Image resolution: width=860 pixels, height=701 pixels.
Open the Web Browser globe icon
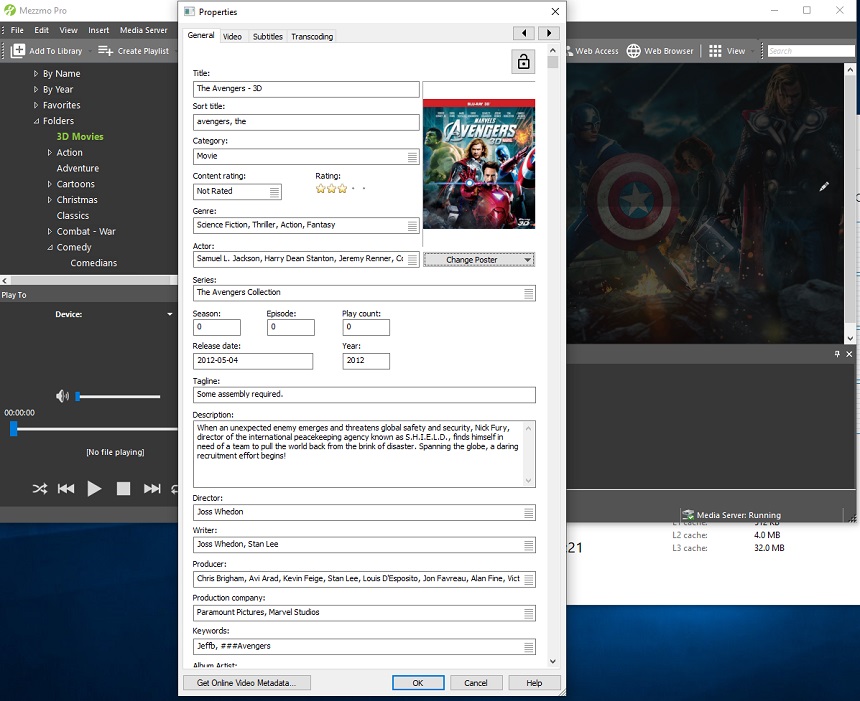click(x=633, y=50)
